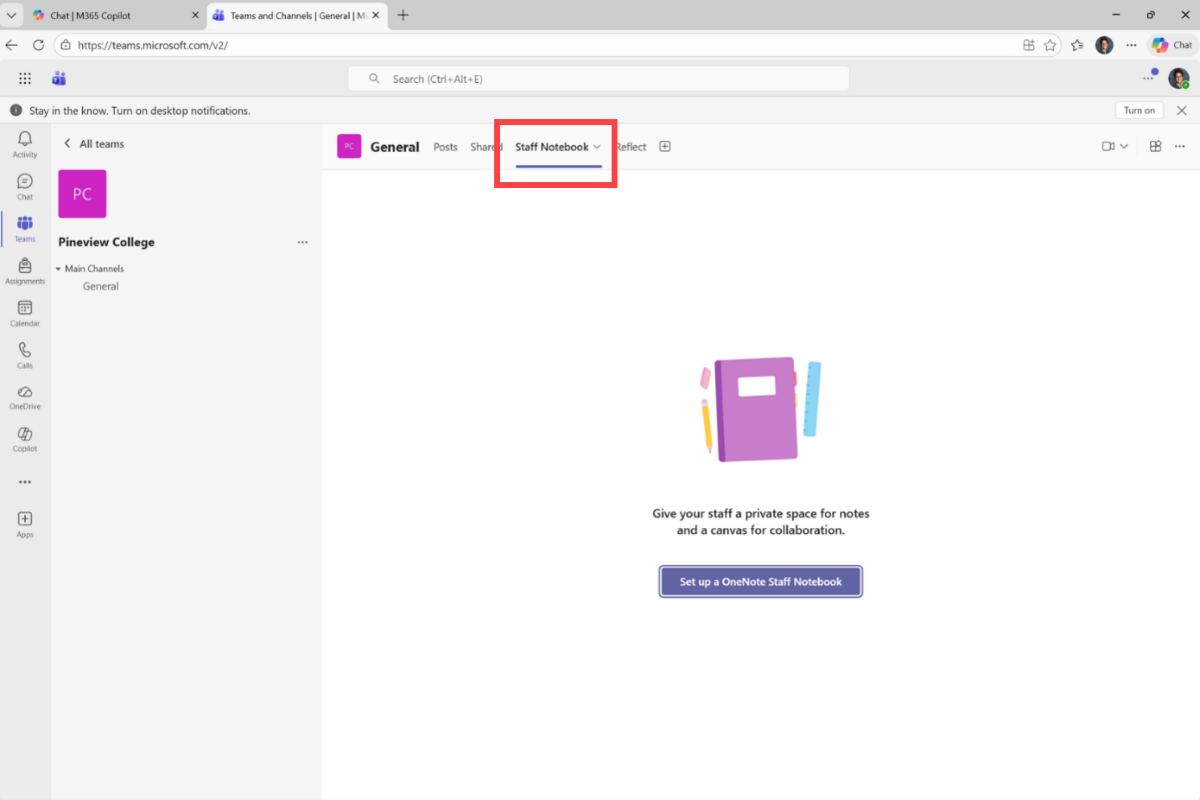Open Settings and more ellipsis in header

(x=1148, y=78)
